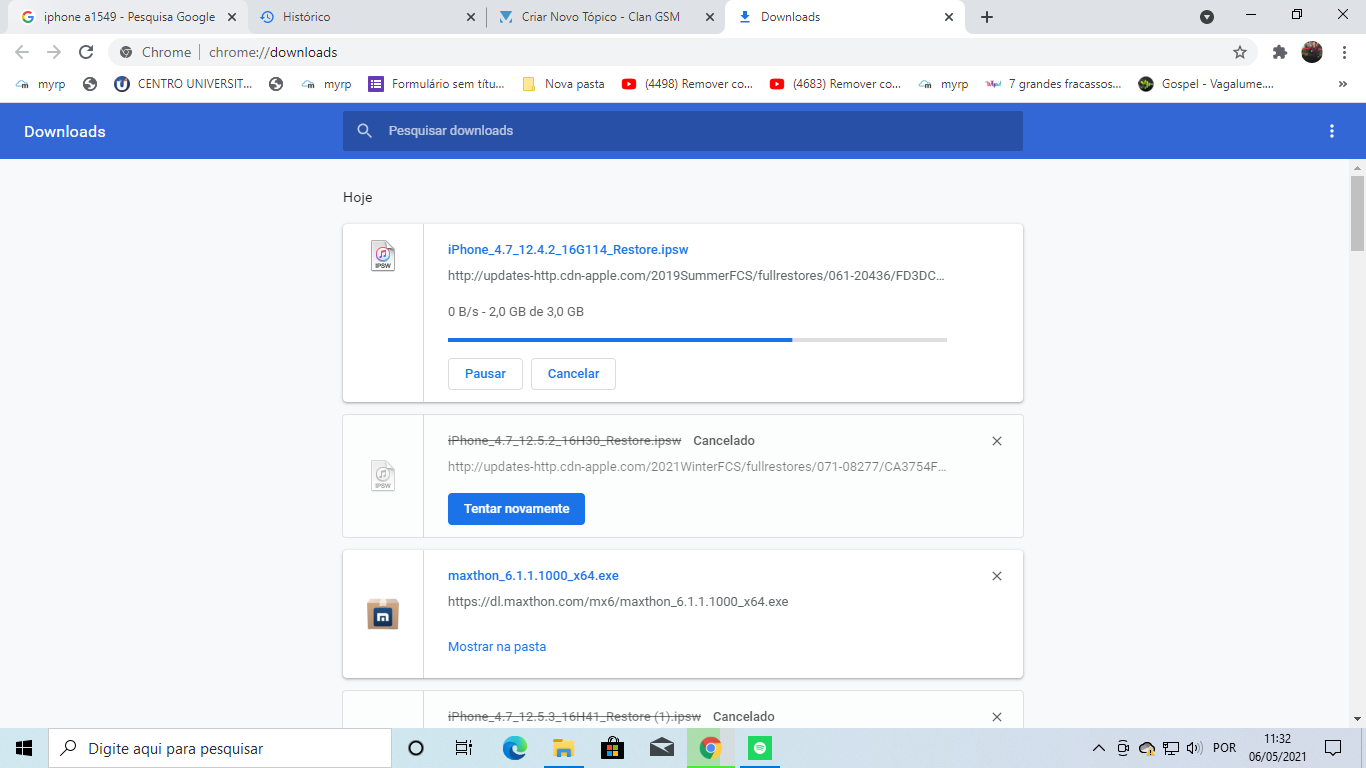The width and height of the screenshot is (1366, 768).
Task: Click the 12.4.2 download progress bar
Action: click(697, 340)
